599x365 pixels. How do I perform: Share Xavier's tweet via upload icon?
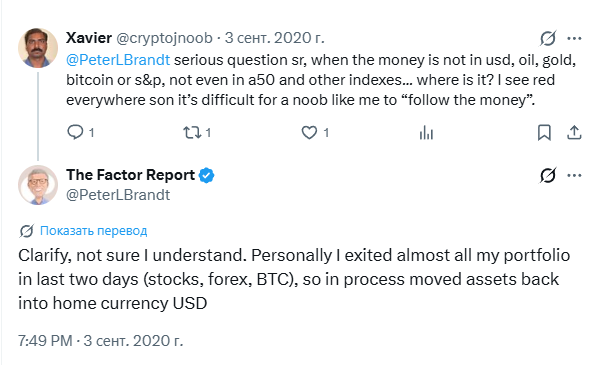[574, 133]
